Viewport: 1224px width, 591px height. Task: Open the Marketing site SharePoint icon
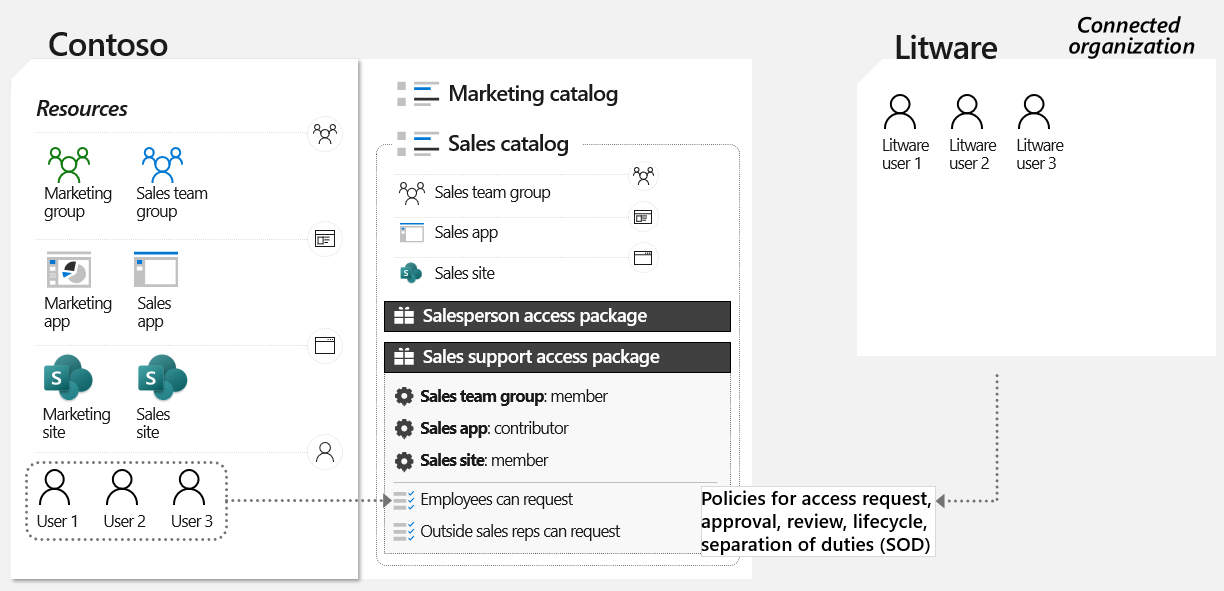click(68, 380)
